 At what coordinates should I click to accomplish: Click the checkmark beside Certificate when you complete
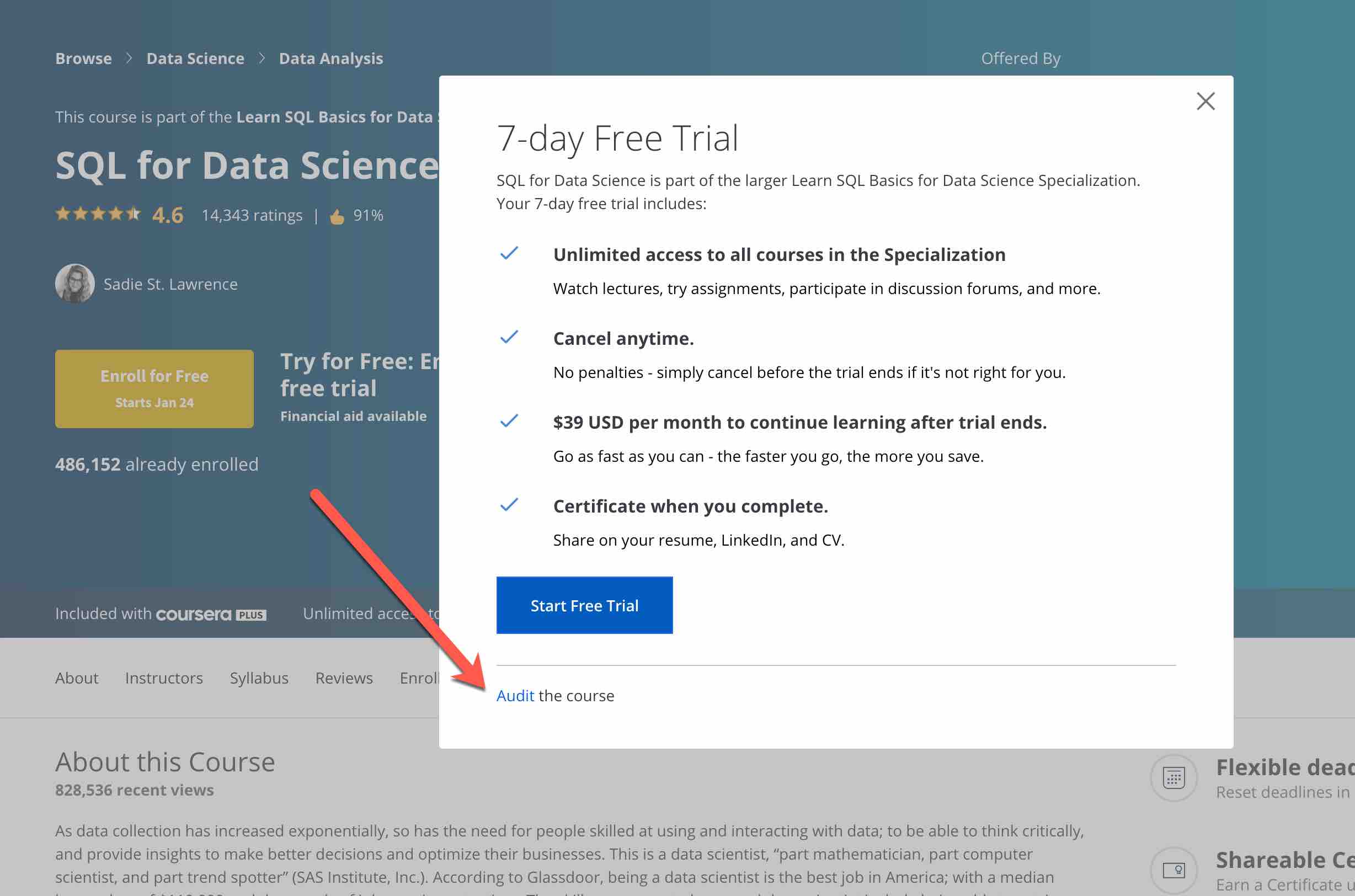[x=510, y=505]
